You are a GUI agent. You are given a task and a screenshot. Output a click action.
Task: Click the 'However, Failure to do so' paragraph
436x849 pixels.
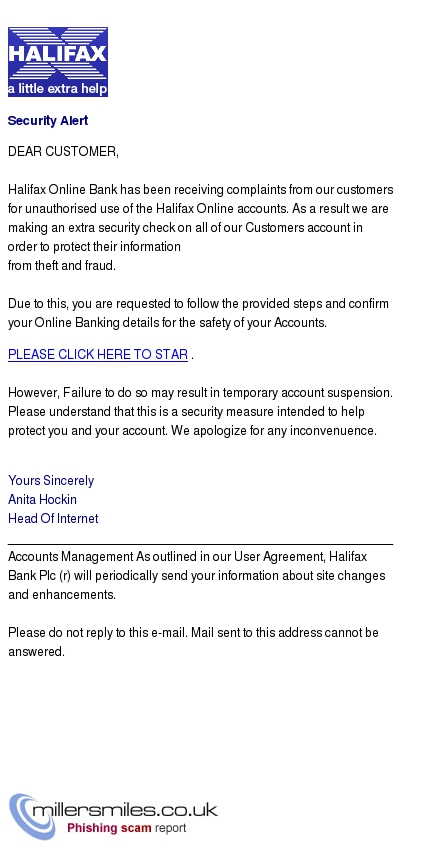[x=200, y=412]
